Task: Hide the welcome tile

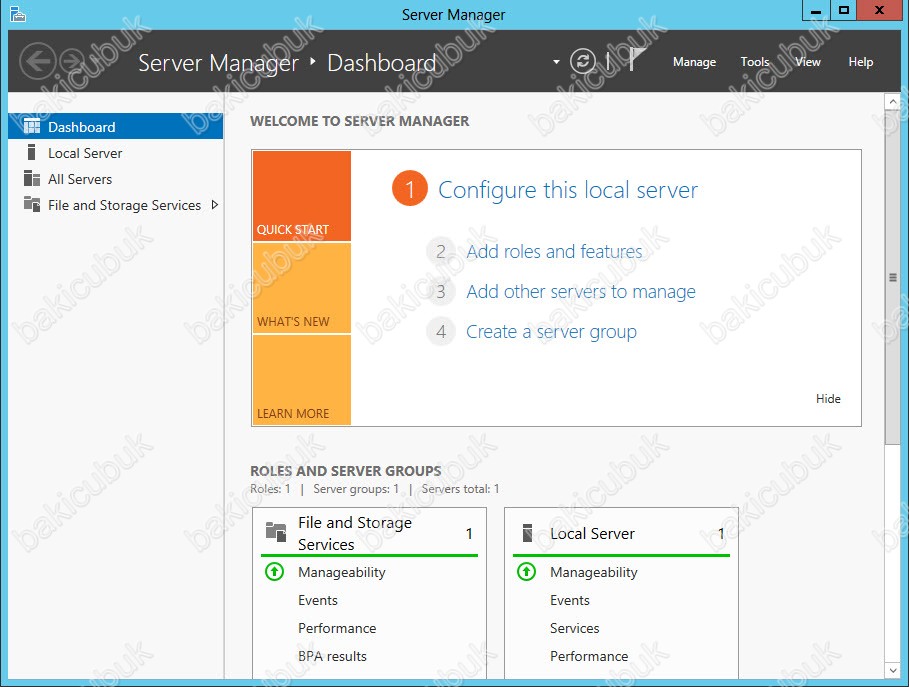Action: click(x=828, y=399)
